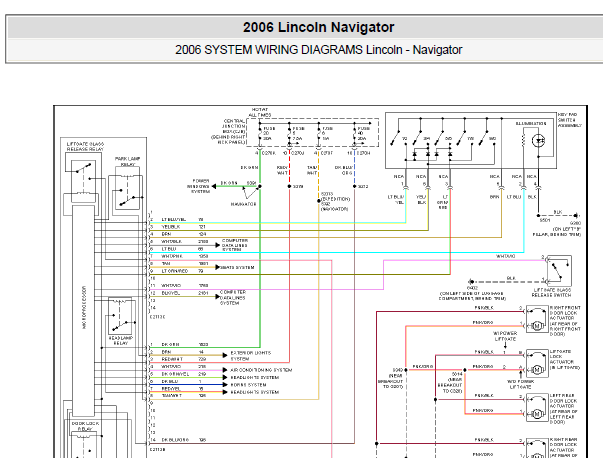Viewport: 603px width, 458px height.
Task: Click the 'DOOR LOCK RELAY' label
Action: 85,426
